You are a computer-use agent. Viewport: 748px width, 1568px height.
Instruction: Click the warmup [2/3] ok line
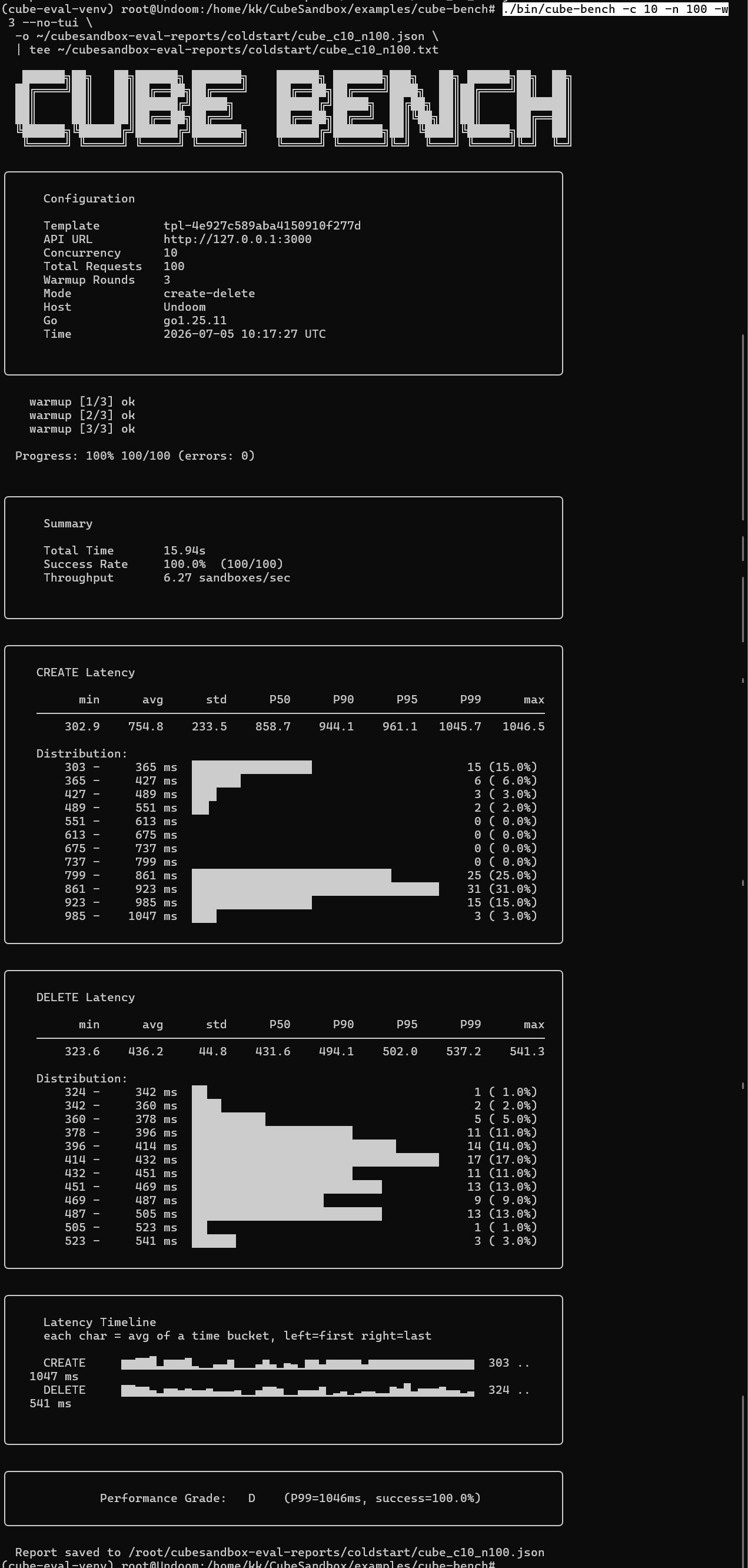82,415
